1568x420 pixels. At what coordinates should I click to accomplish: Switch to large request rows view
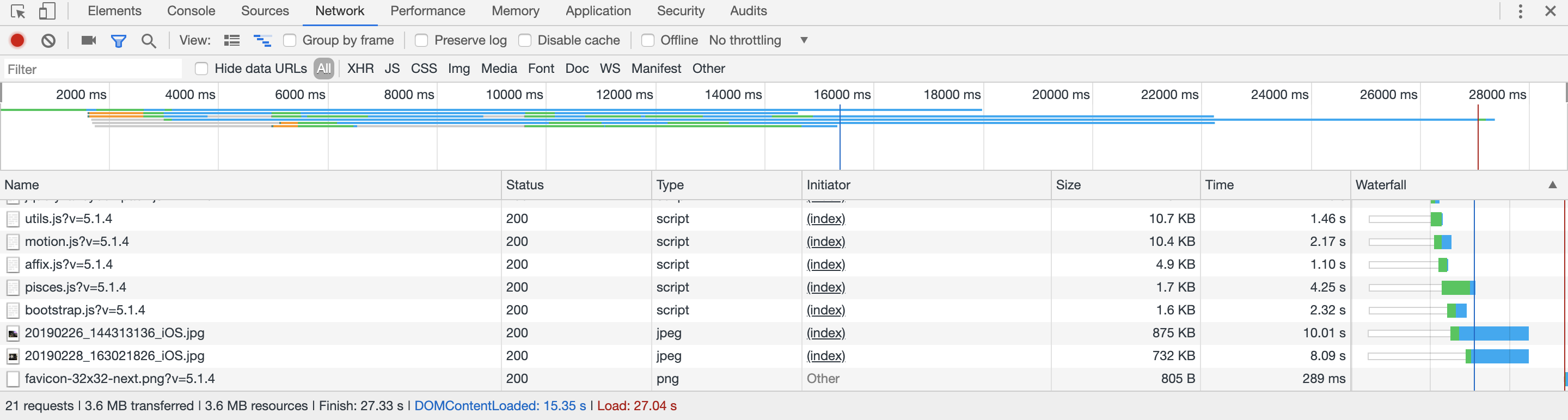pos(231,41)
